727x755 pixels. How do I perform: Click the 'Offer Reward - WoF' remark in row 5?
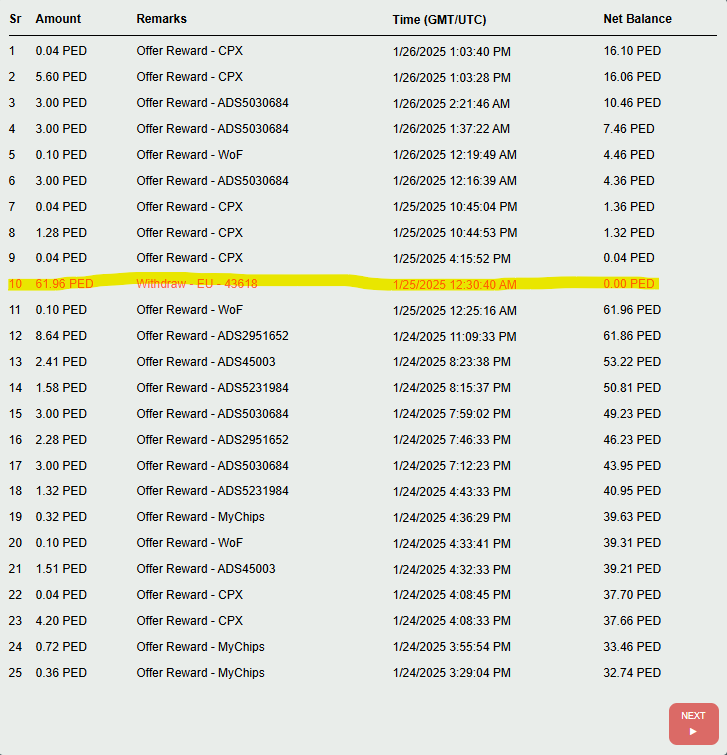(190, 155)
